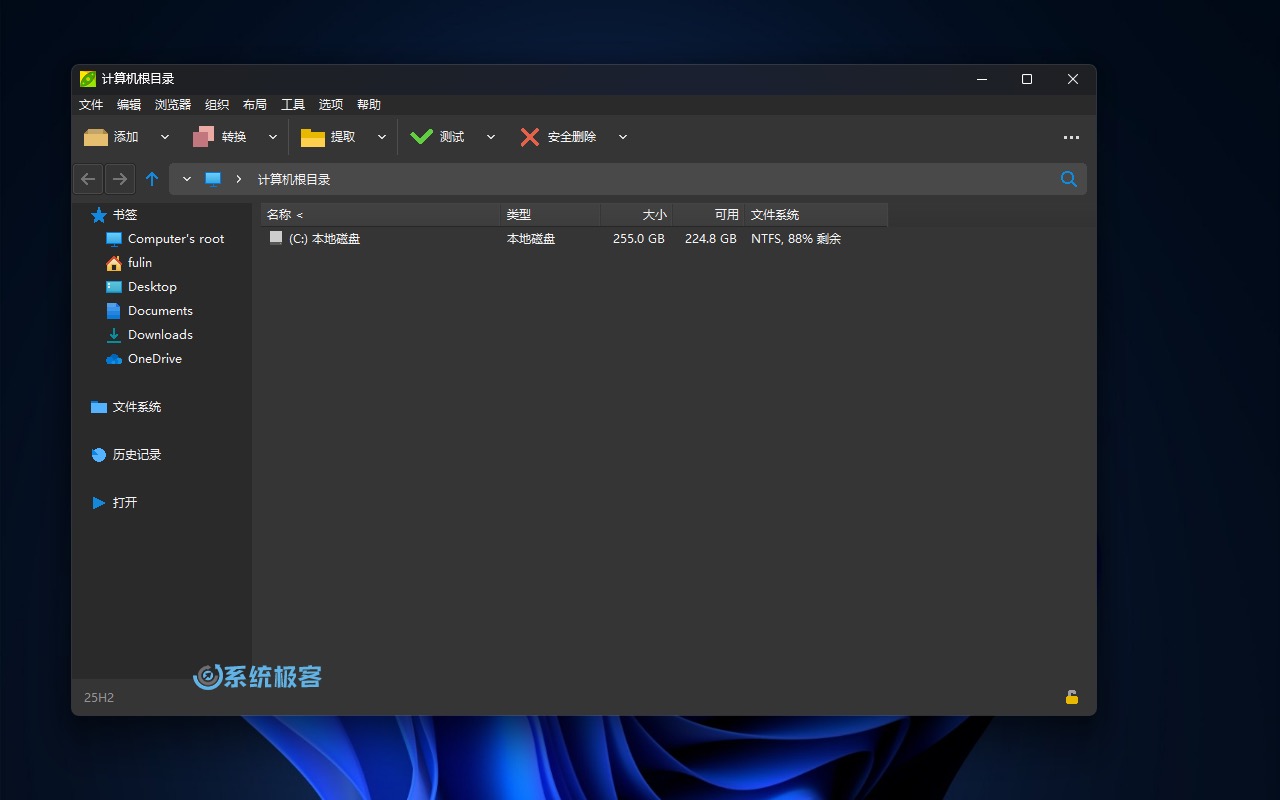Click the padlock icon in status bar
Image resolution: width=1280 pixels, height=800 pixels.
pyautogui.click(x=1071, y=697)
